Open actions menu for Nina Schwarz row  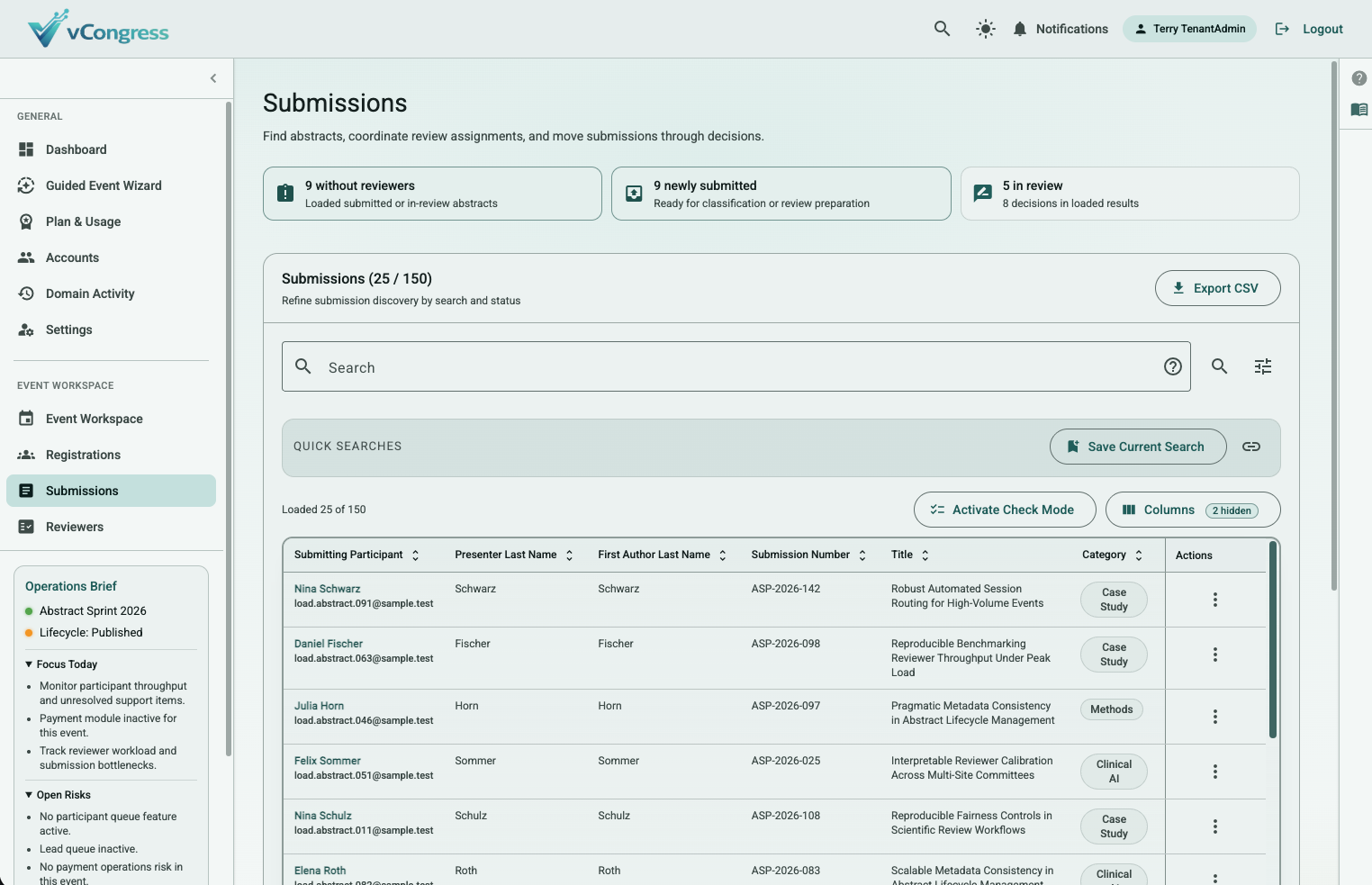tap(1215, 600)
